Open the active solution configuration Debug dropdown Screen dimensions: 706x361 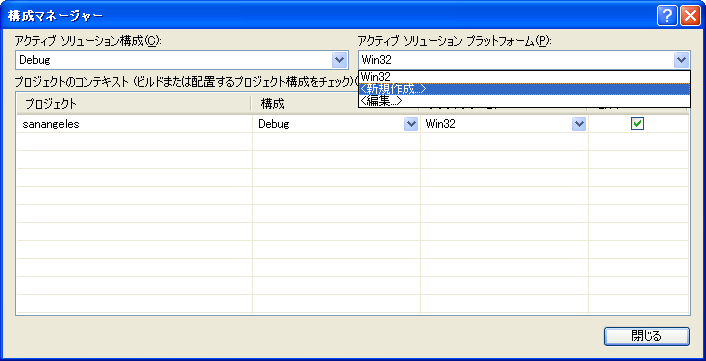[x=339, y=60]
